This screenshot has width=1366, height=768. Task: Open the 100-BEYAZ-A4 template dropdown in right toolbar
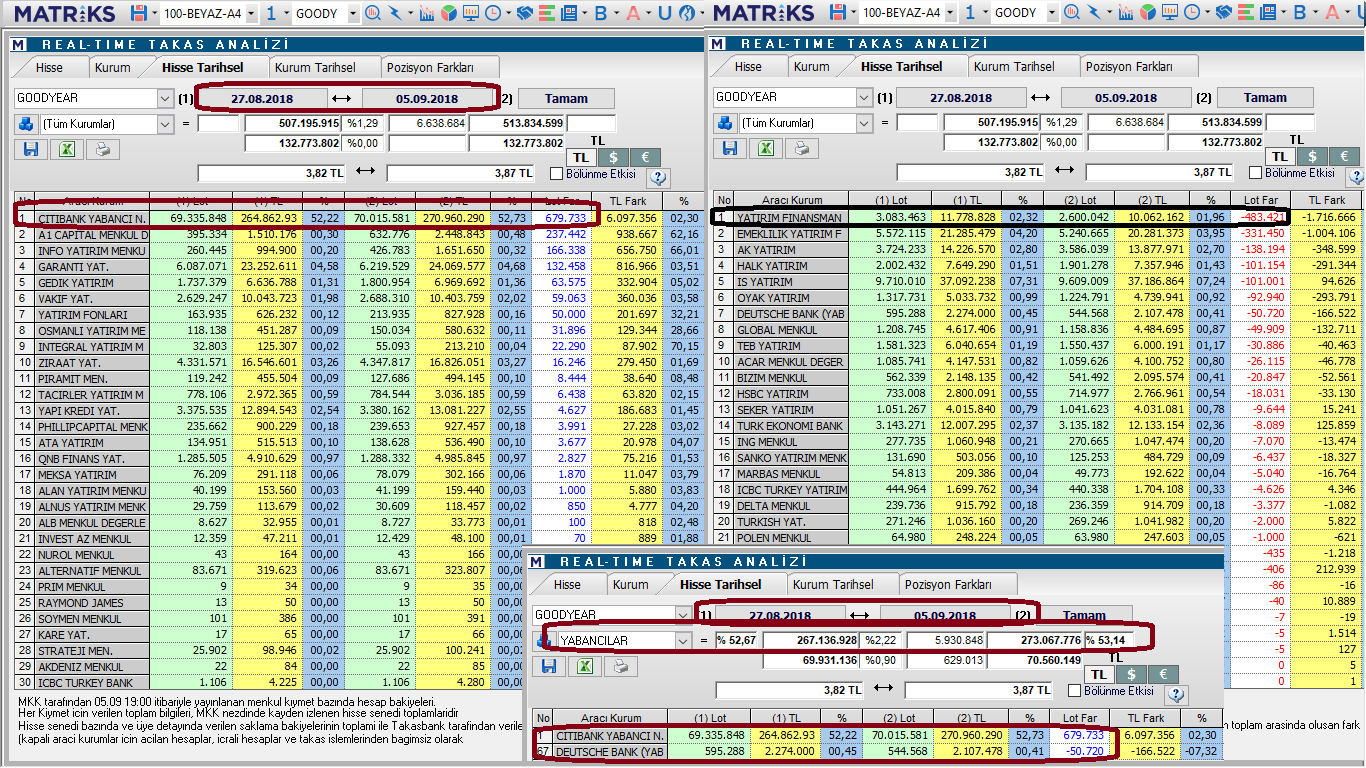(949, 13)
